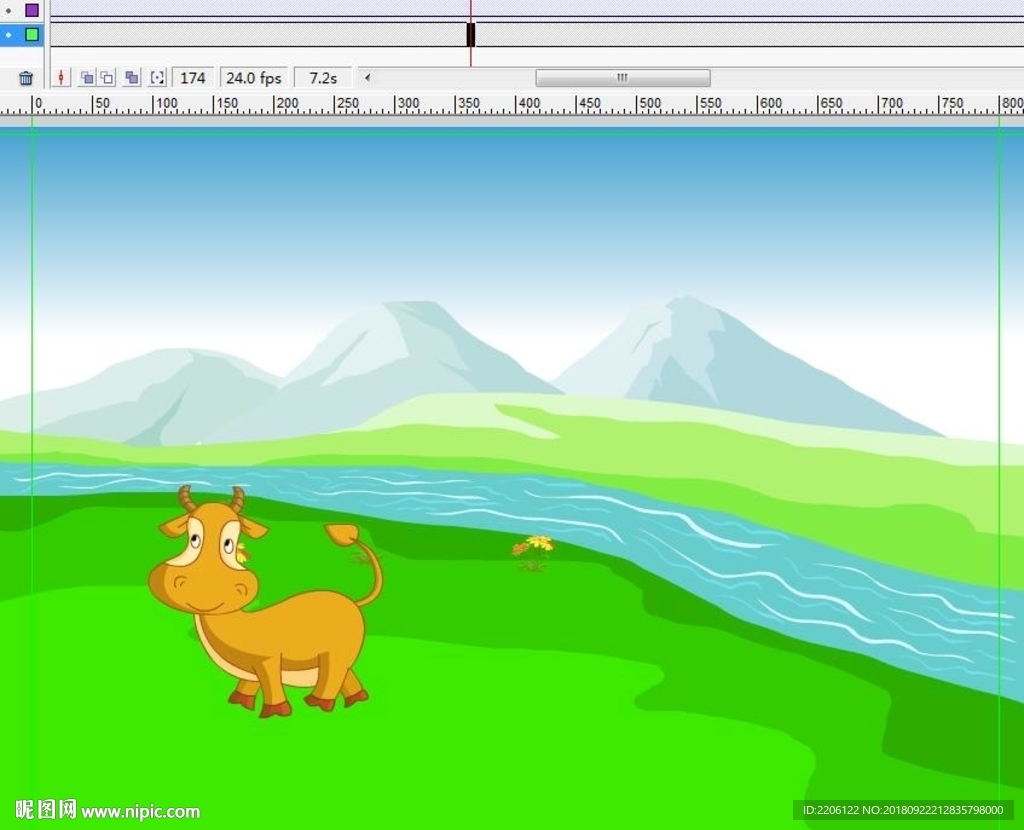Enable Onion Skin Outlines
The height and width of the screenshot is (830, 1024).
tap(107, 78)
